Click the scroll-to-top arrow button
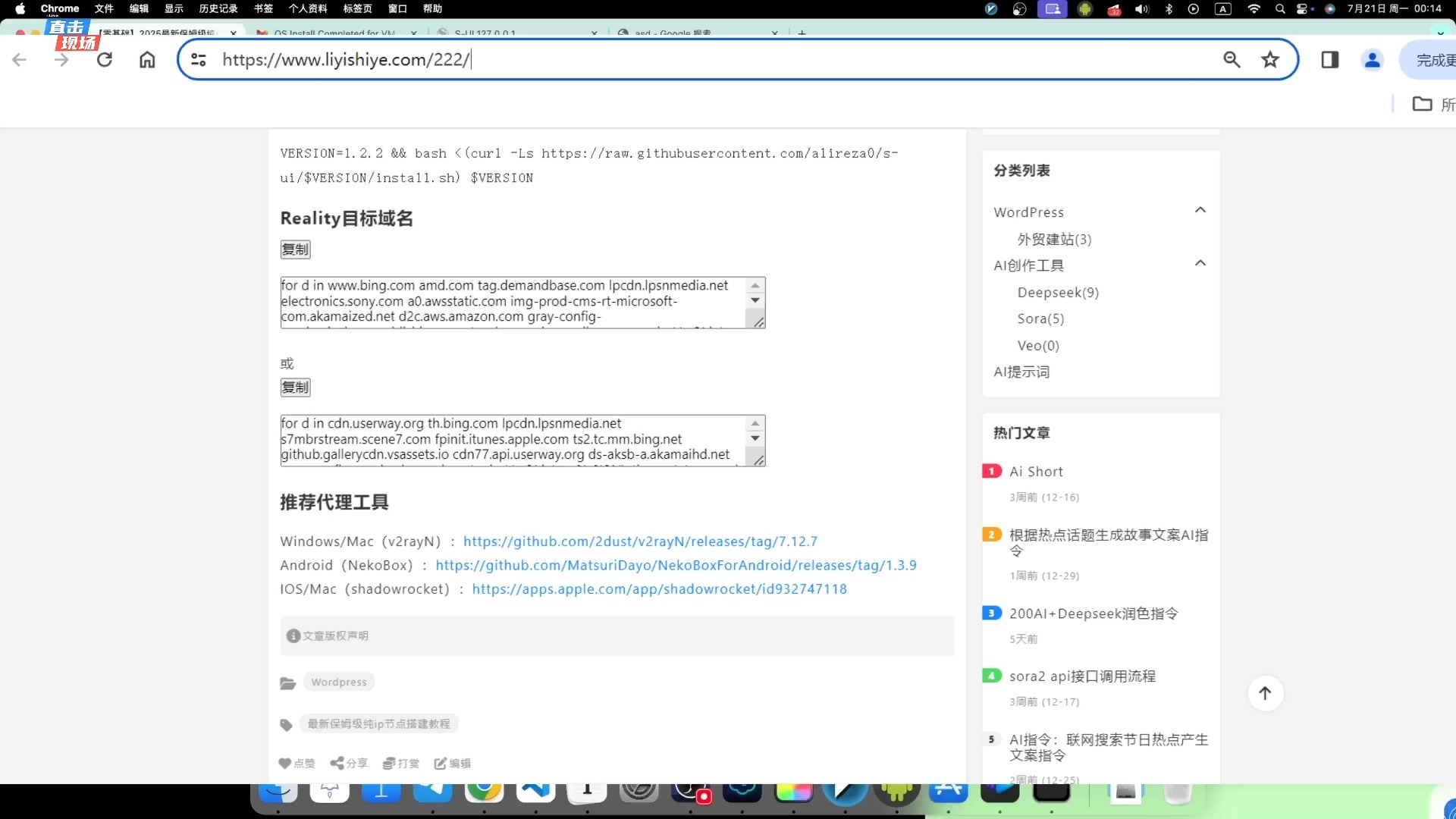The width and height of the screenshot is (1456, 819). pos(1265,693)
